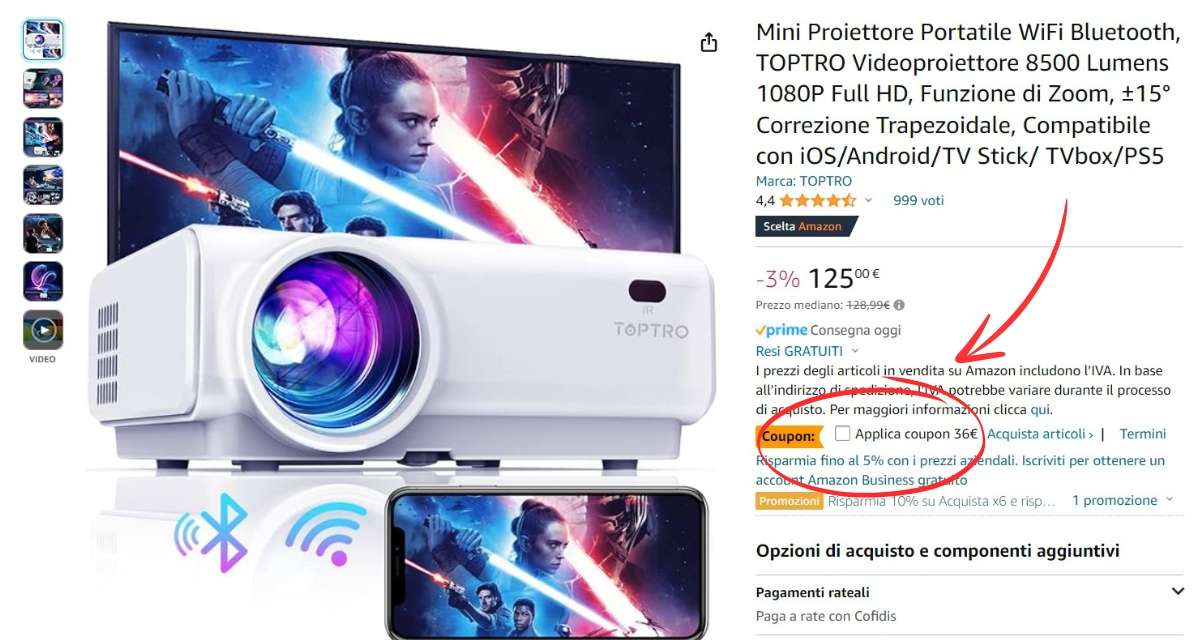Visit the Marca: TOPTRO brand link
The image size is (1200, 640).
click(804, 181)
